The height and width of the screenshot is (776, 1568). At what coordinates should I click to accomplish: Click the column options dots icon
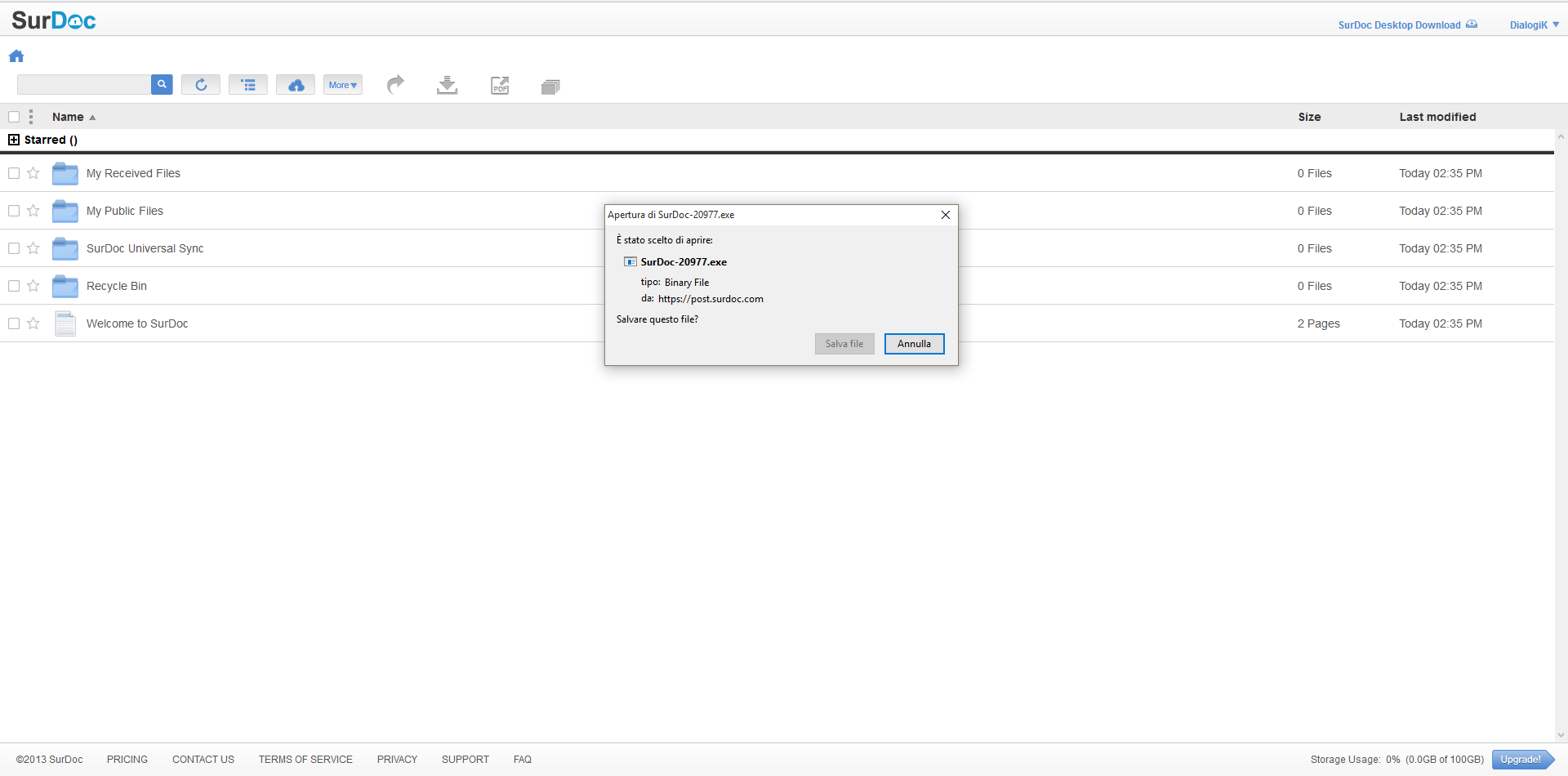[x=31, y=117]
